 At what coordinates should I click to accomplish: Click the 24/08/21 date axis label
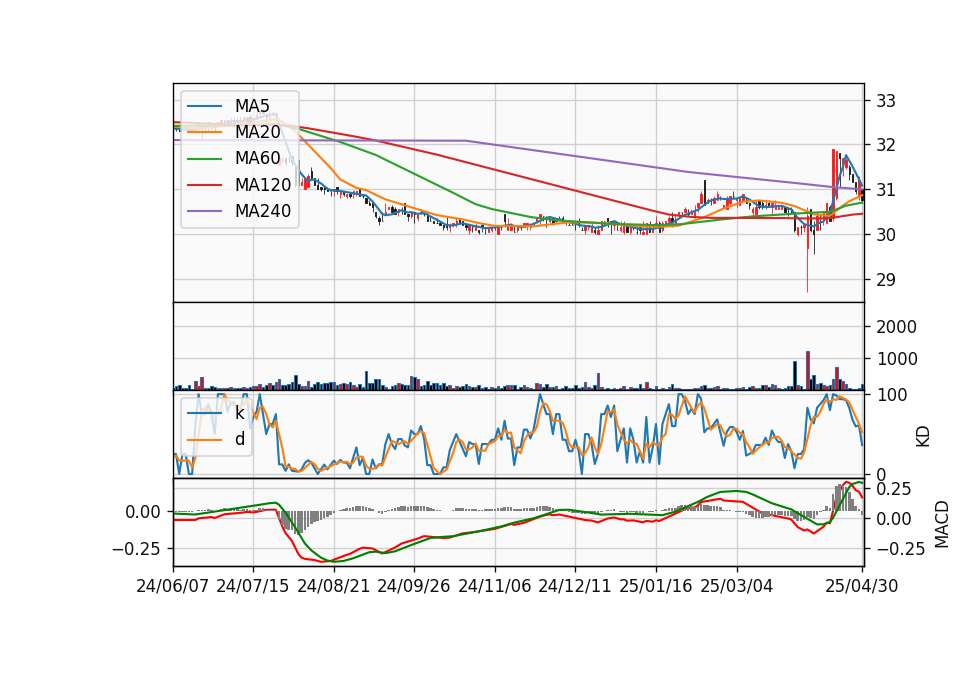(x=334, y=587)
